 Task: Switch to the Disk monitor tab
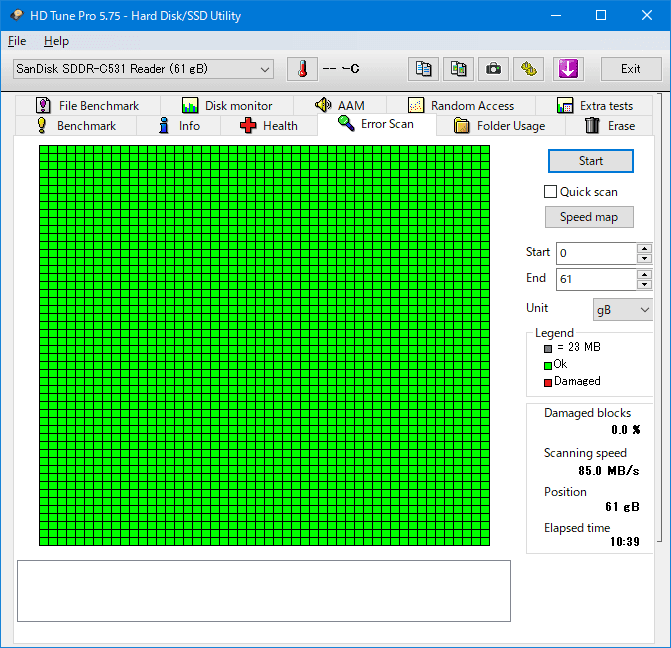tap(227, 105)
